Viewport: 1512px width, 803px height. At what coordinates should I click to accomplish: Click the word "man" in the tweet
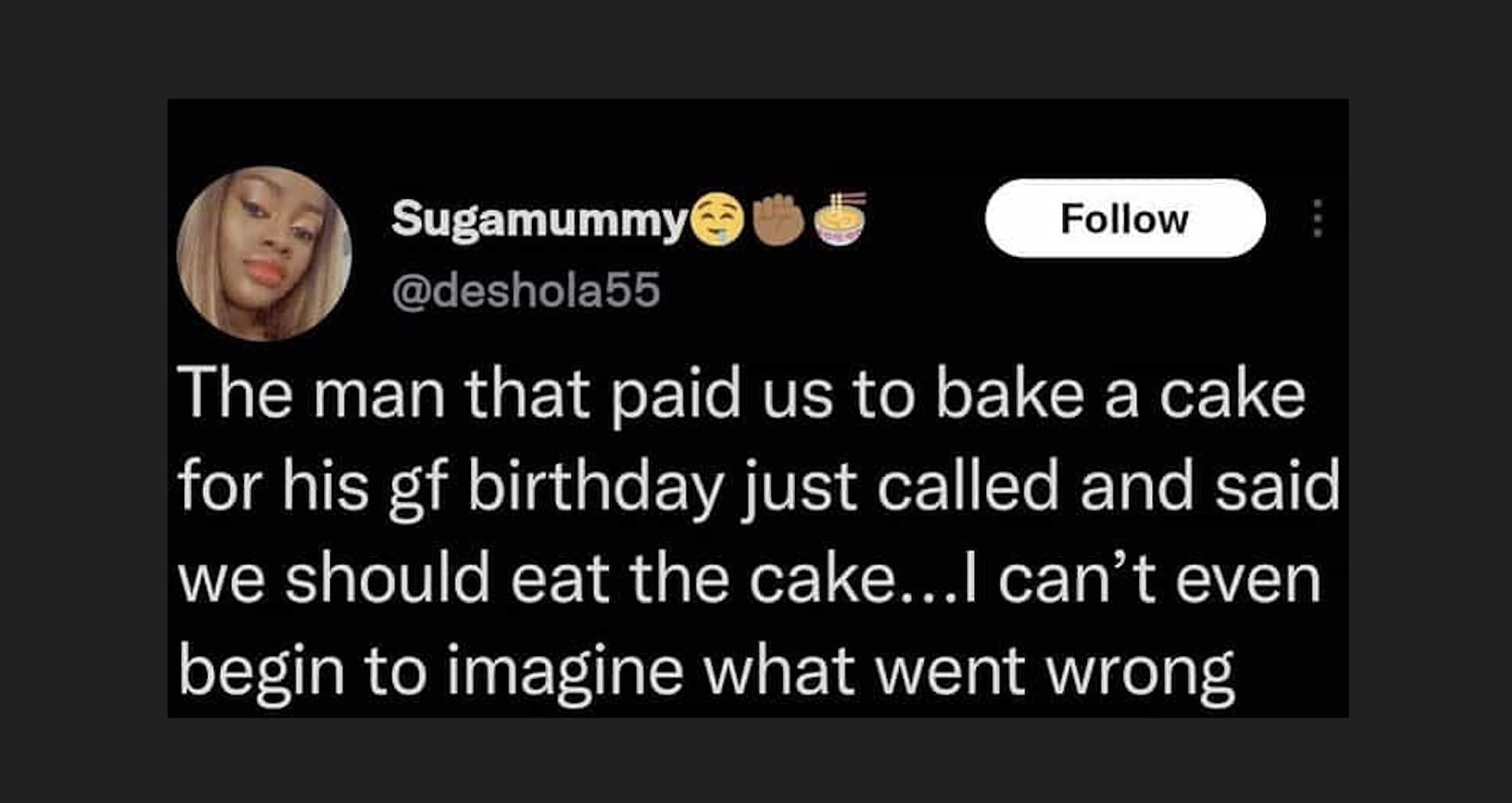pos(379,395)
